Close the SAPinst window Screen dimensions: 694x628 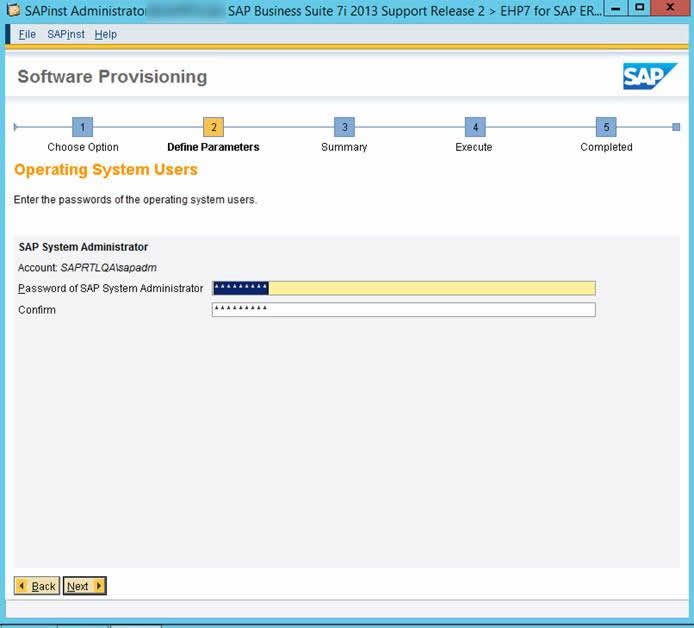pos(670,8)
